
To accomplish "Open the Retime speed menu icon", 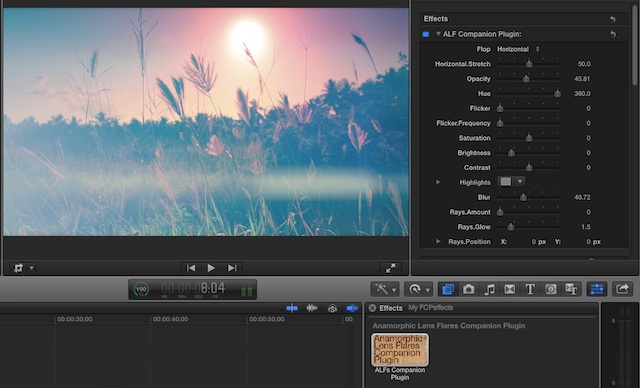I will point(415,289).
